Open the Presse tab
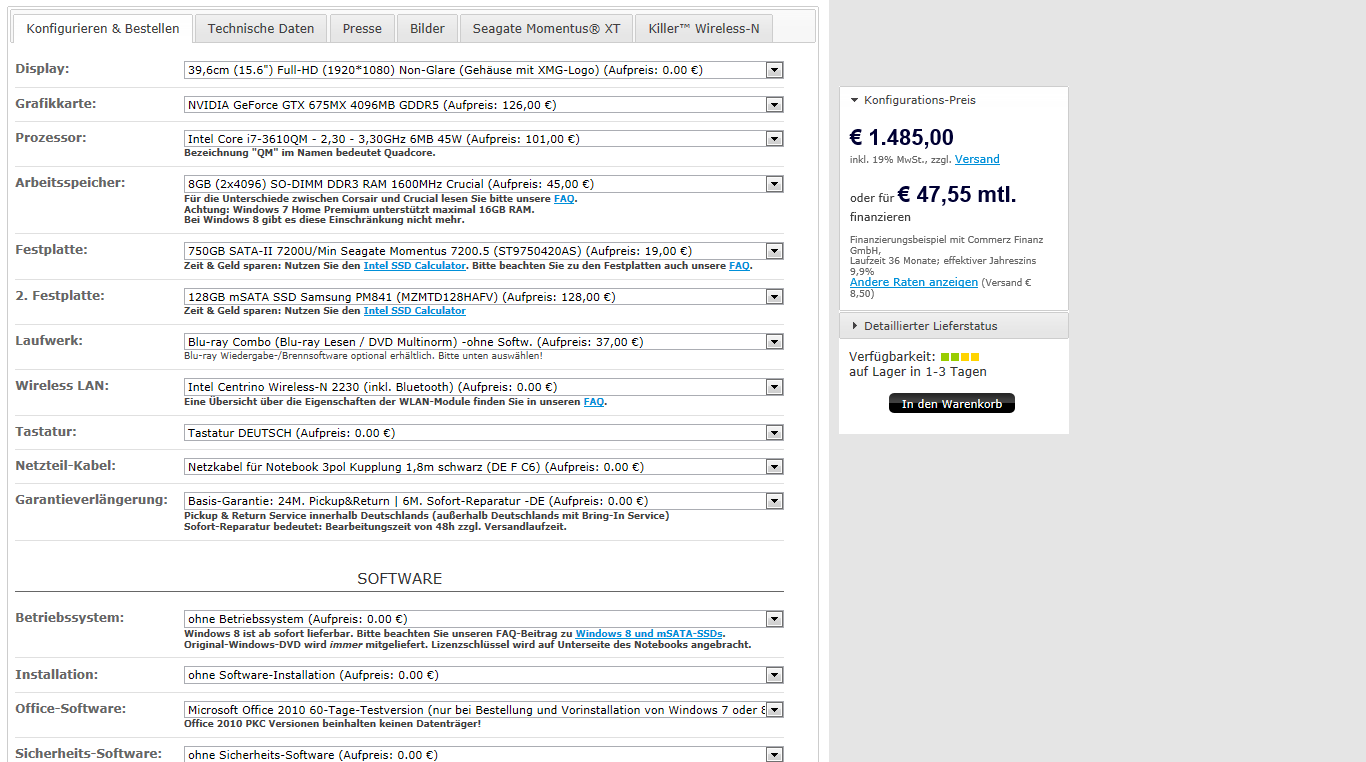Screen dimensions: 1366x762 tap(362, 28)
